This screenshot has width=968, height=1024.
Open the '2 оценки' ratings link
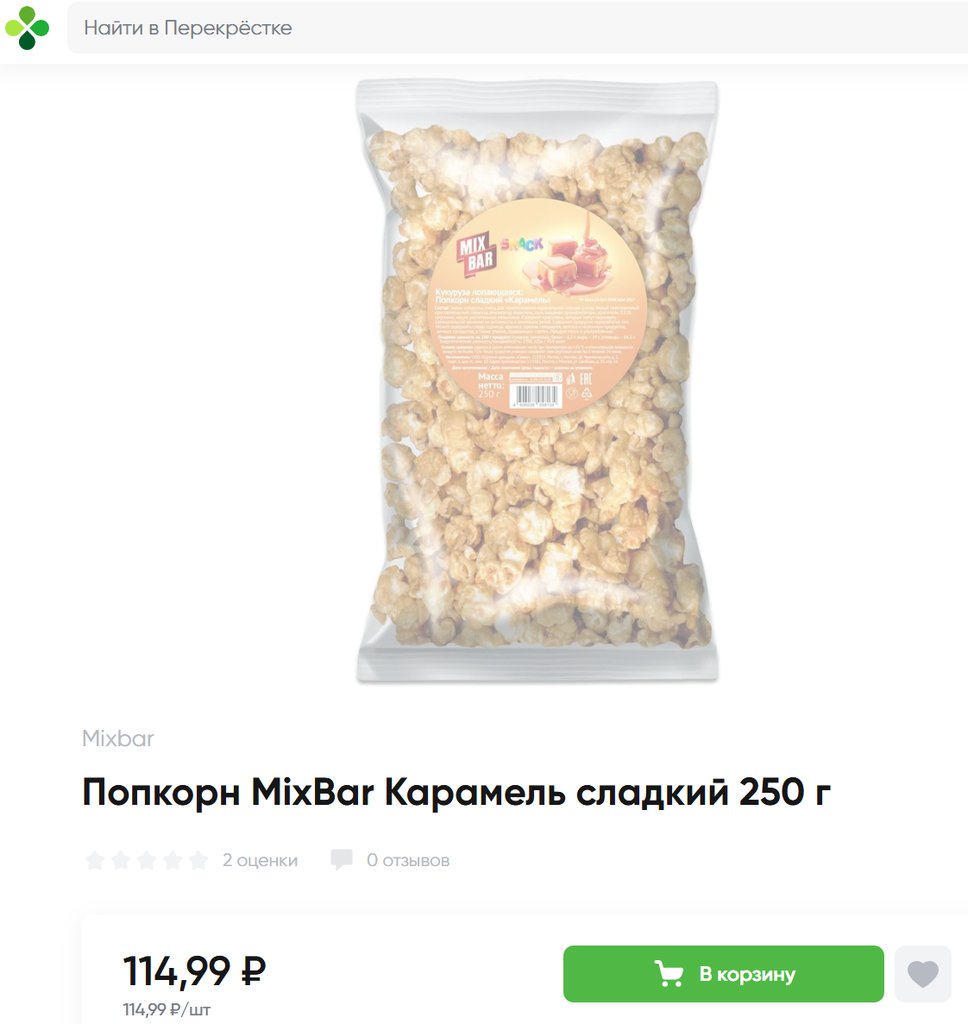point(260,860)
